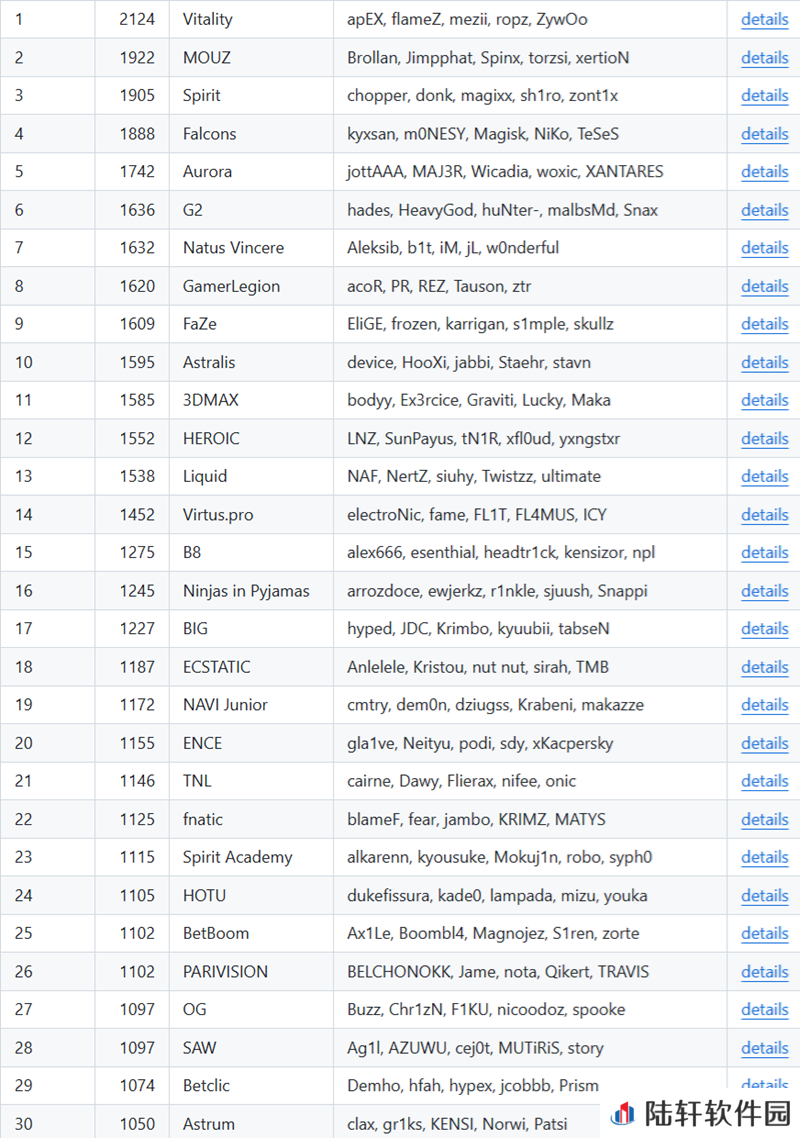Open 3DMAX details link
This screenshot has height=1138, width=800.
tap(764, 401)
